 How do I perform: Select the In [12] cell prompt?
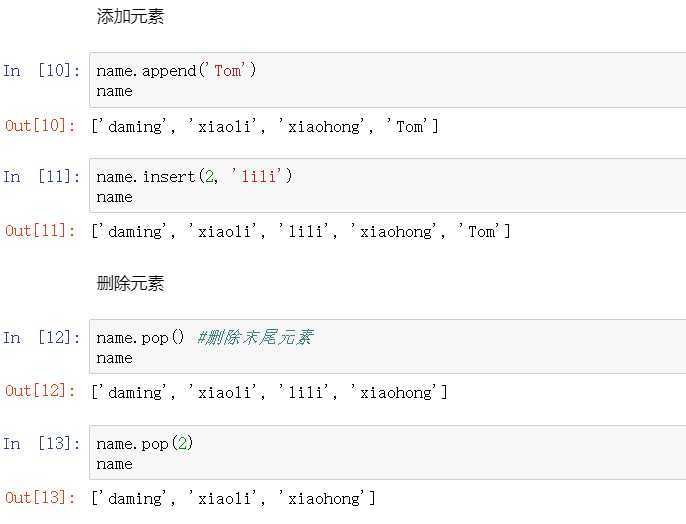click(41, 337)
